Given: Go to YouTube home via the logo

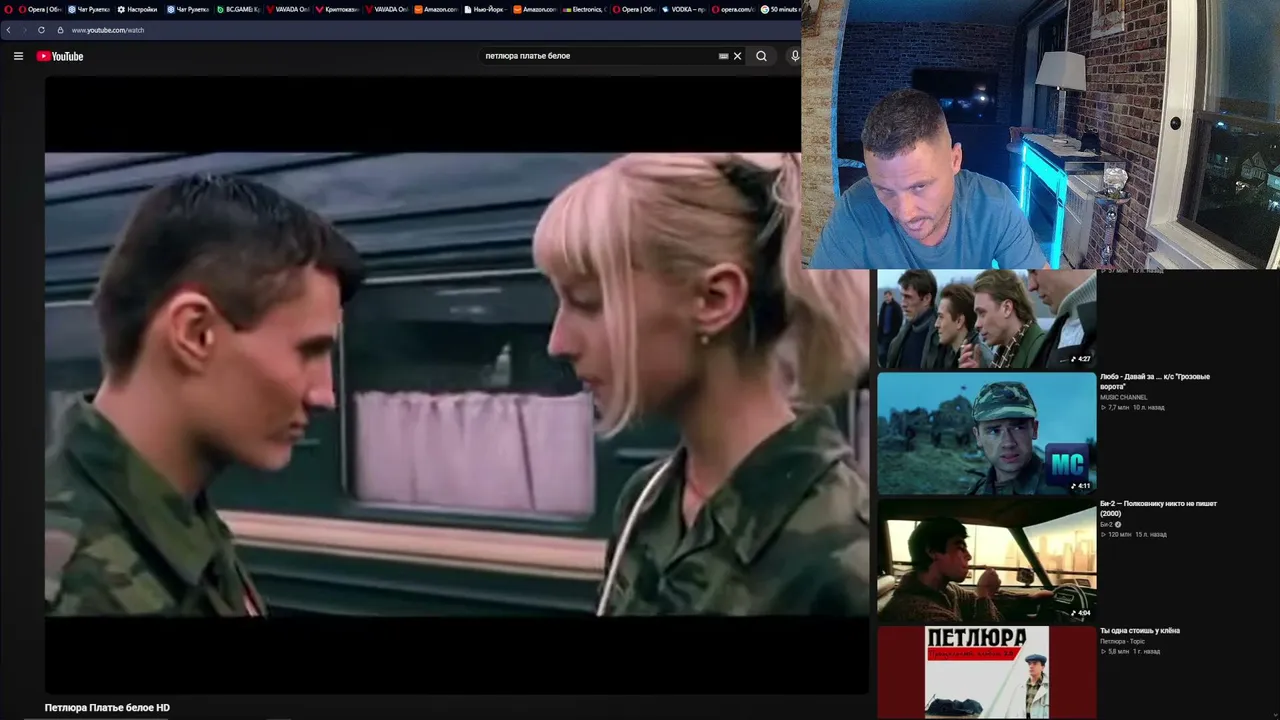Looking at the screenshot, I should [60, 56].
